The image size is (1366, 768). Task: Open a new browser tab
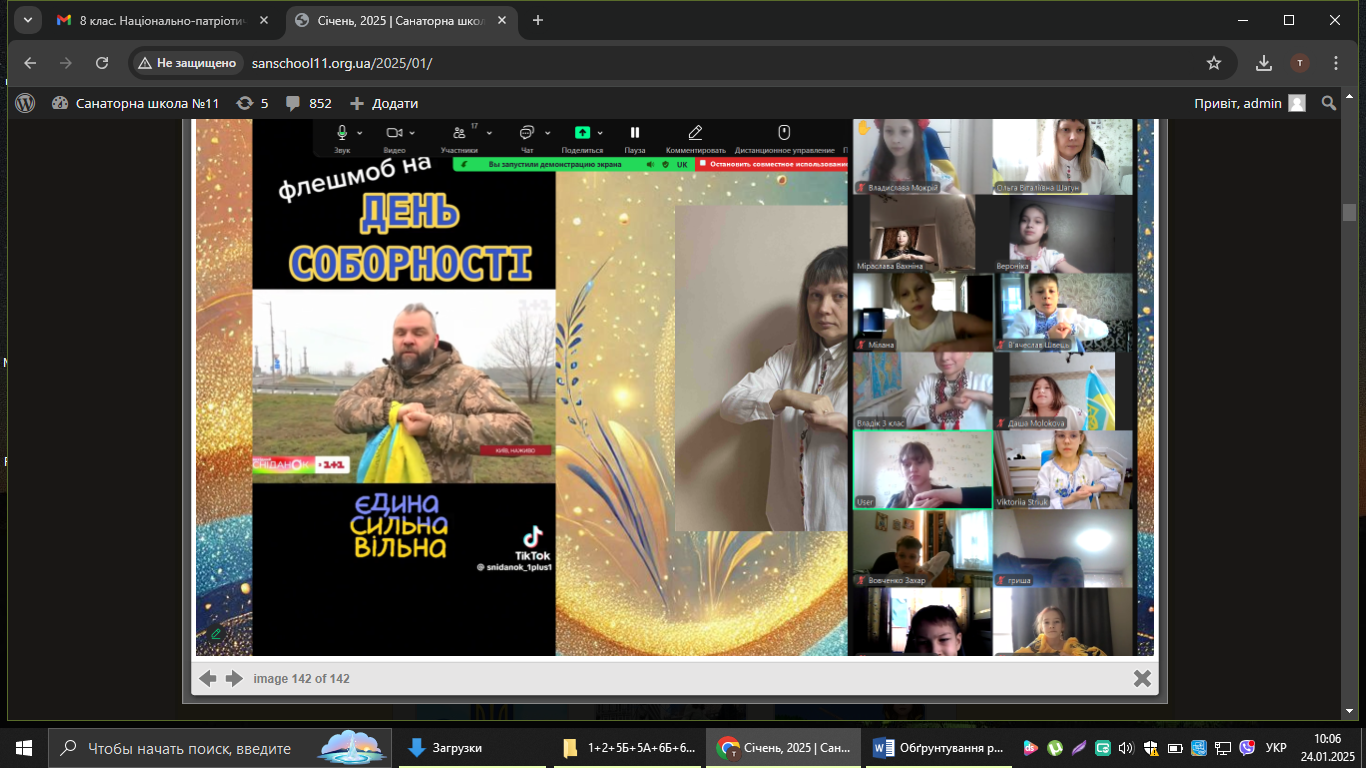pos(538,20)
